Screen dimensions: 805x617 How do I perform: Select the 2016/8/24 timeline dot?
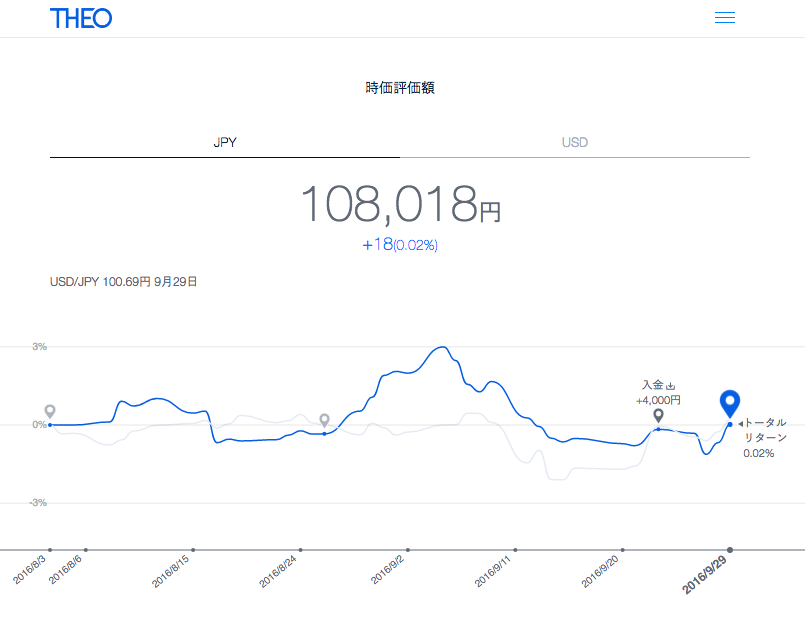tap(300, 550)
